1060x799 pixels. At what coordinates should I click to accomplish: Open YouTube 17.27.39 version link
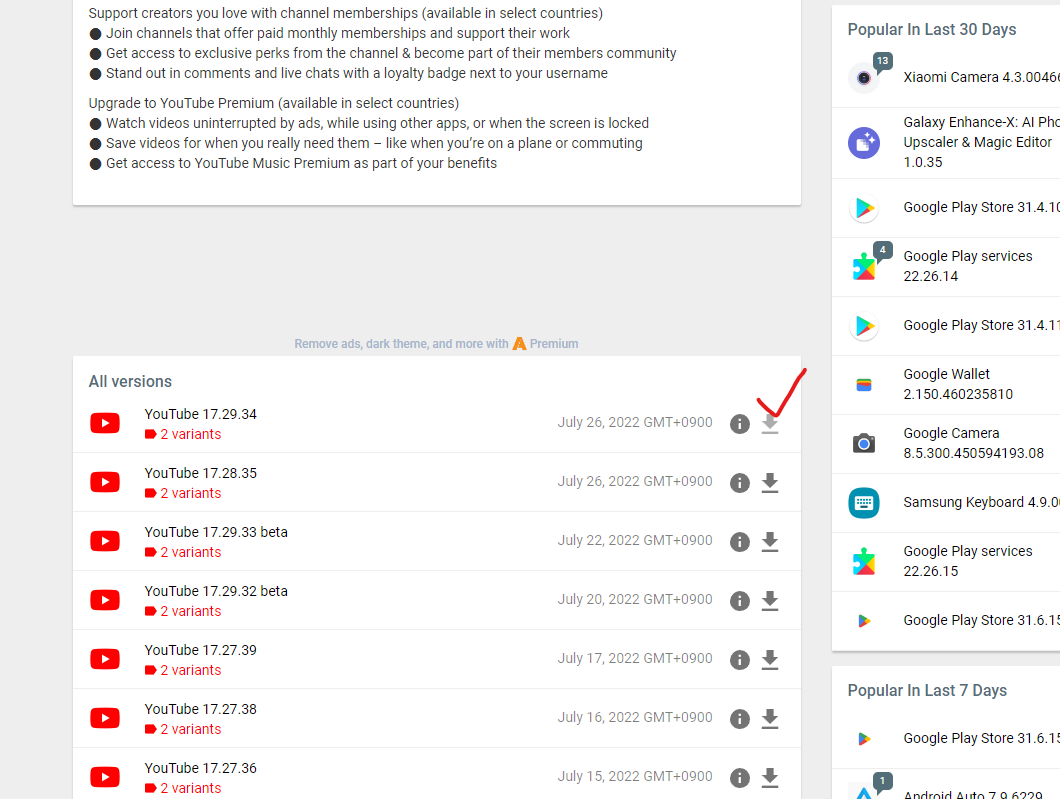201,650
